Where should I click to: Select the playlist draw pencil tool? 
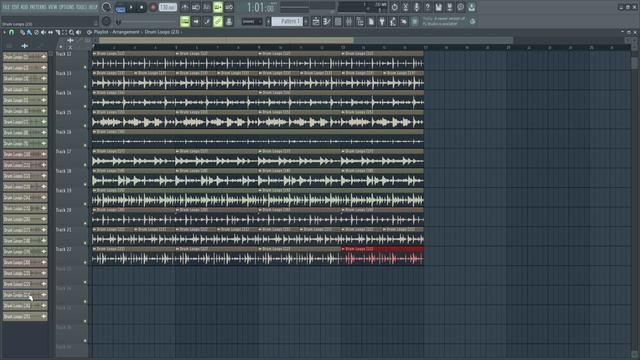coord(22,32)
